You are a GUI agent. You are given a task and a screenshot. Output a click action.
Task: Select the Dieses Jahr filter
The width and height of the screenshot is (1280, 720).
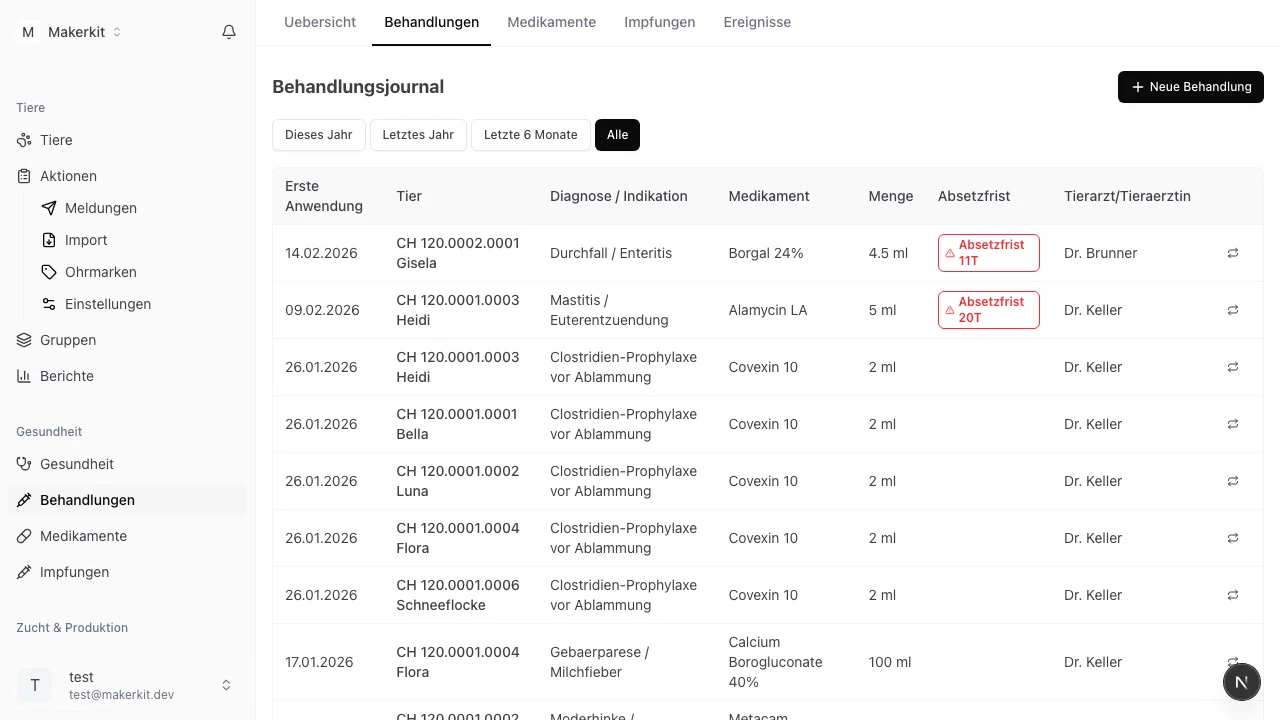[x=318, y=135]
